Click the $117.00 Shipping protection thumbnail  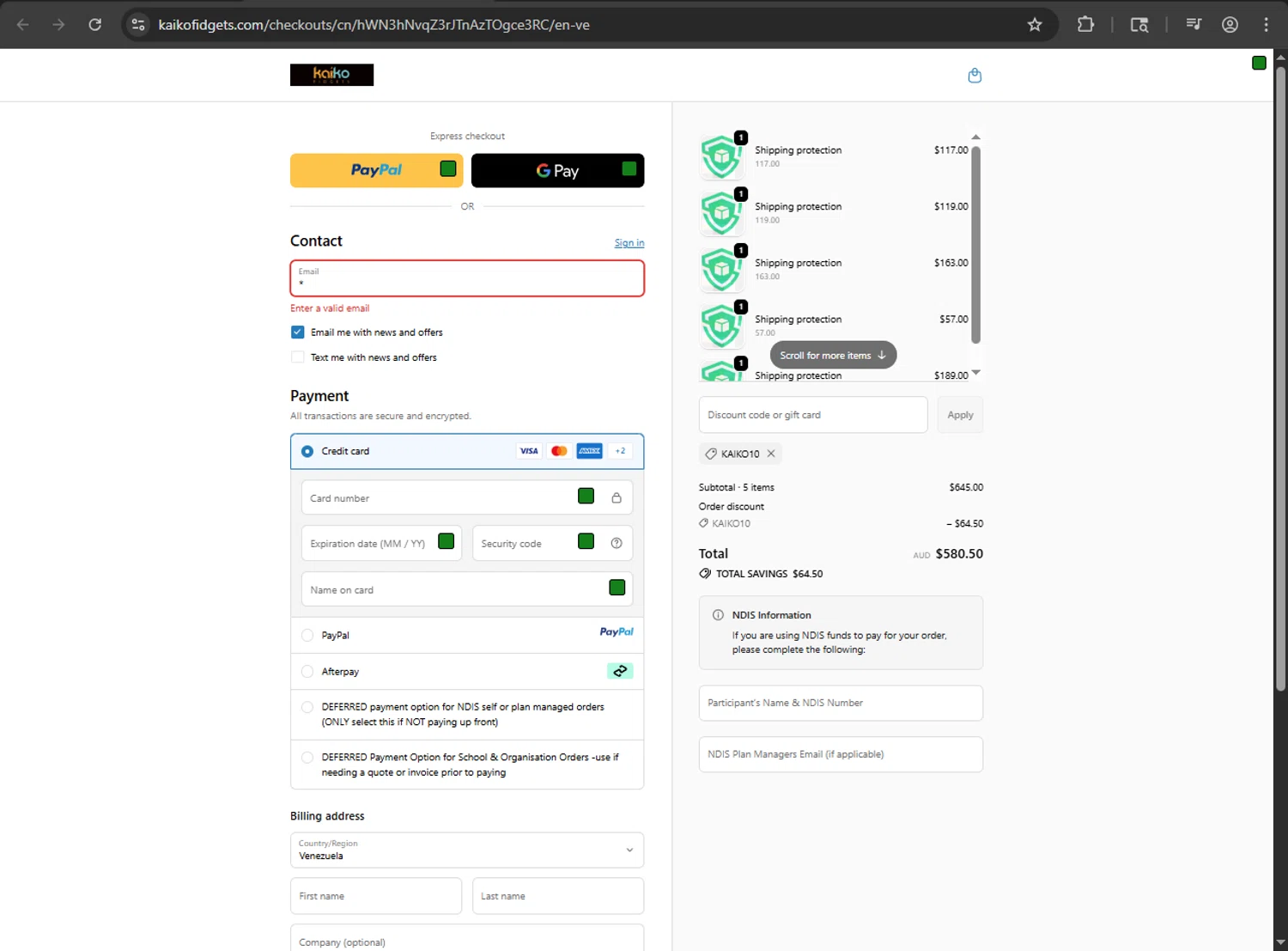721,157
